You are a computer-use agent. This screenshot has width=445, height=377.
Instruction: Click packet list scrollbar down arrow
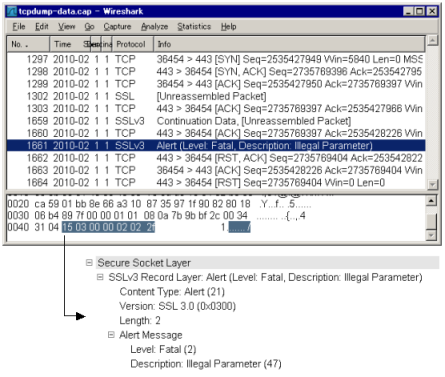pos(432,184)
